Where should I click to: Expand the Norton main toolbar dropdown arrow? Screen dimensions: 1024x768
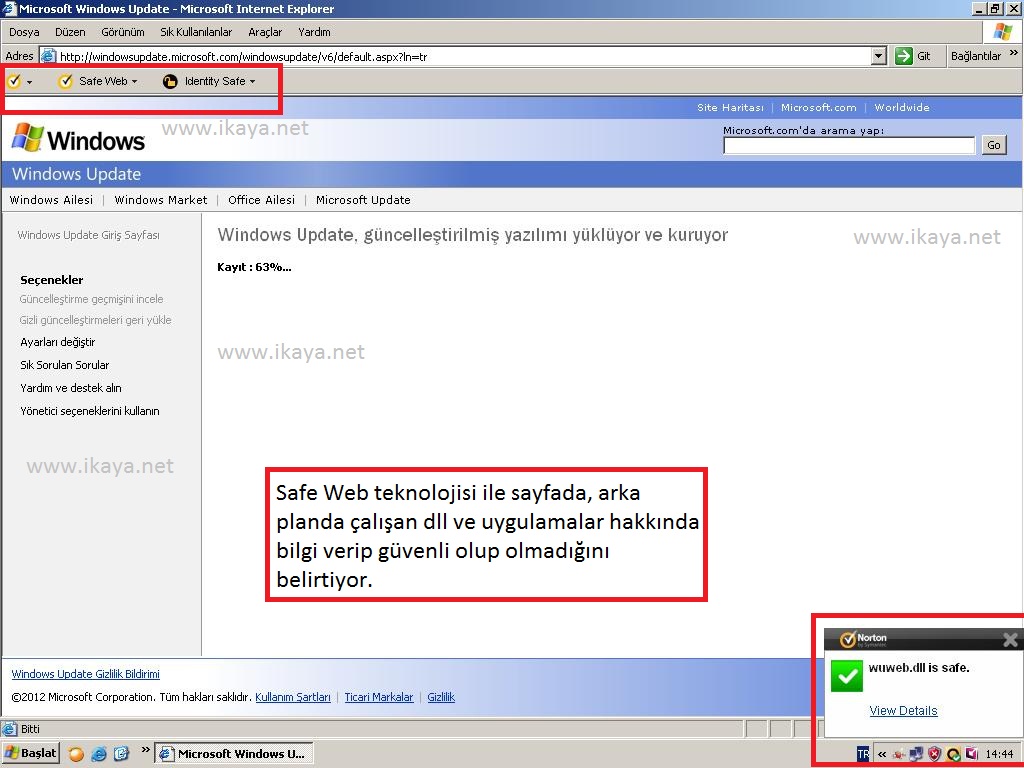point(29,82)
